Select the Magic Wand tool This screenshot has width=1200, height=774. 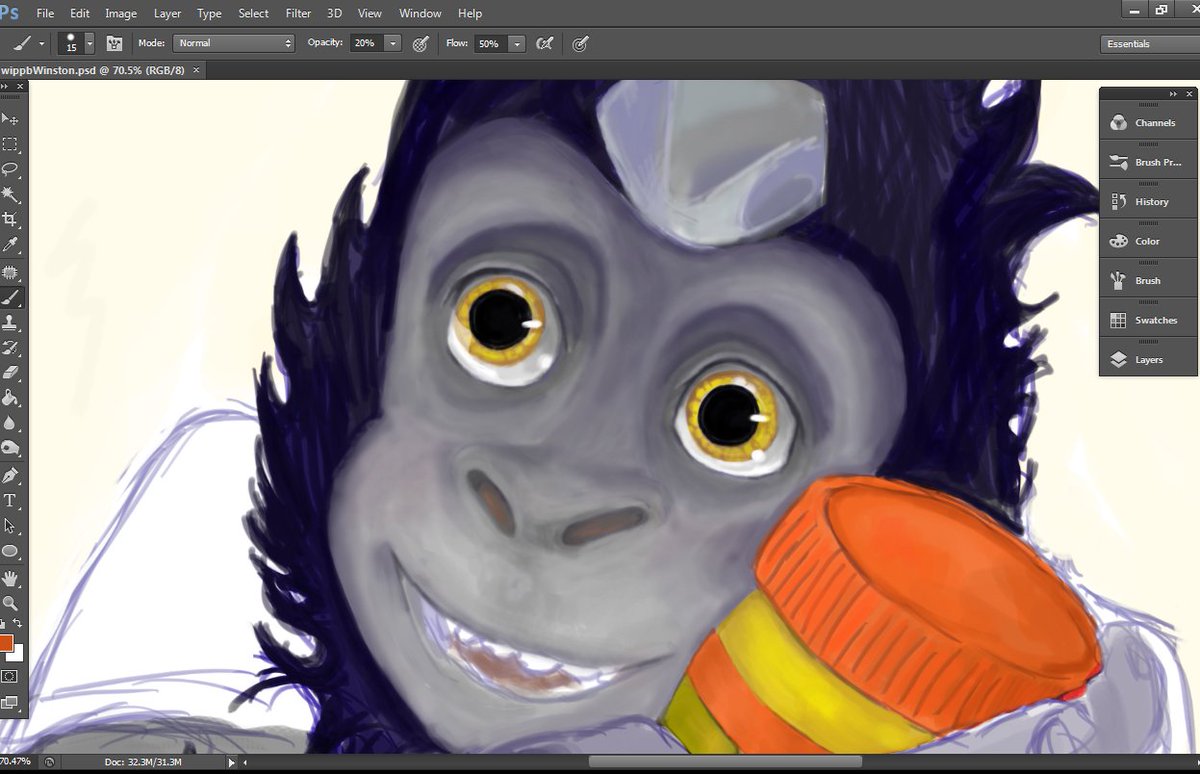click(x=10, y=194)
